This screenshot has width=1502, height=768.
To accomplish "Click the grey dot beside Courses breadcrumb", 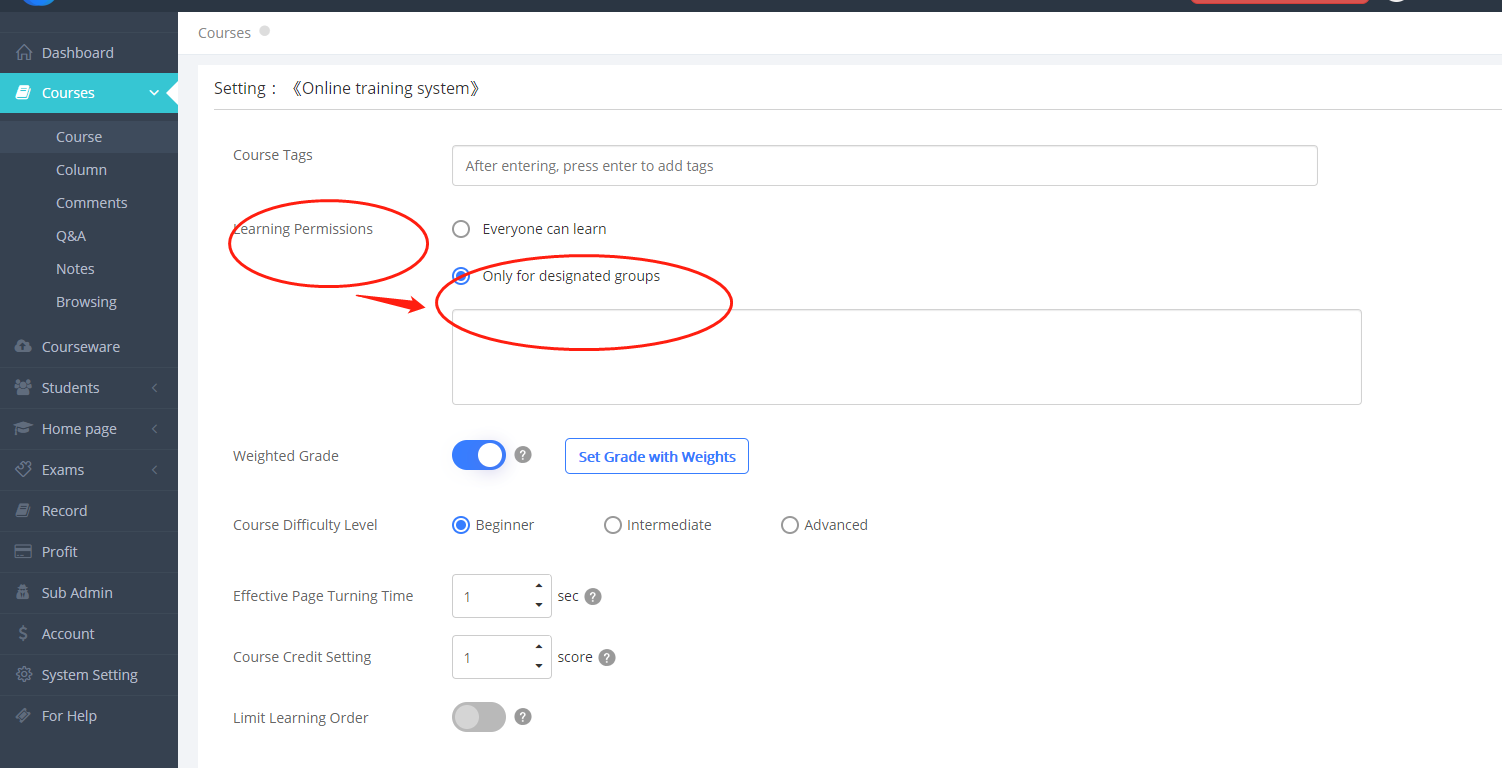I will click(x=265, y=31).
